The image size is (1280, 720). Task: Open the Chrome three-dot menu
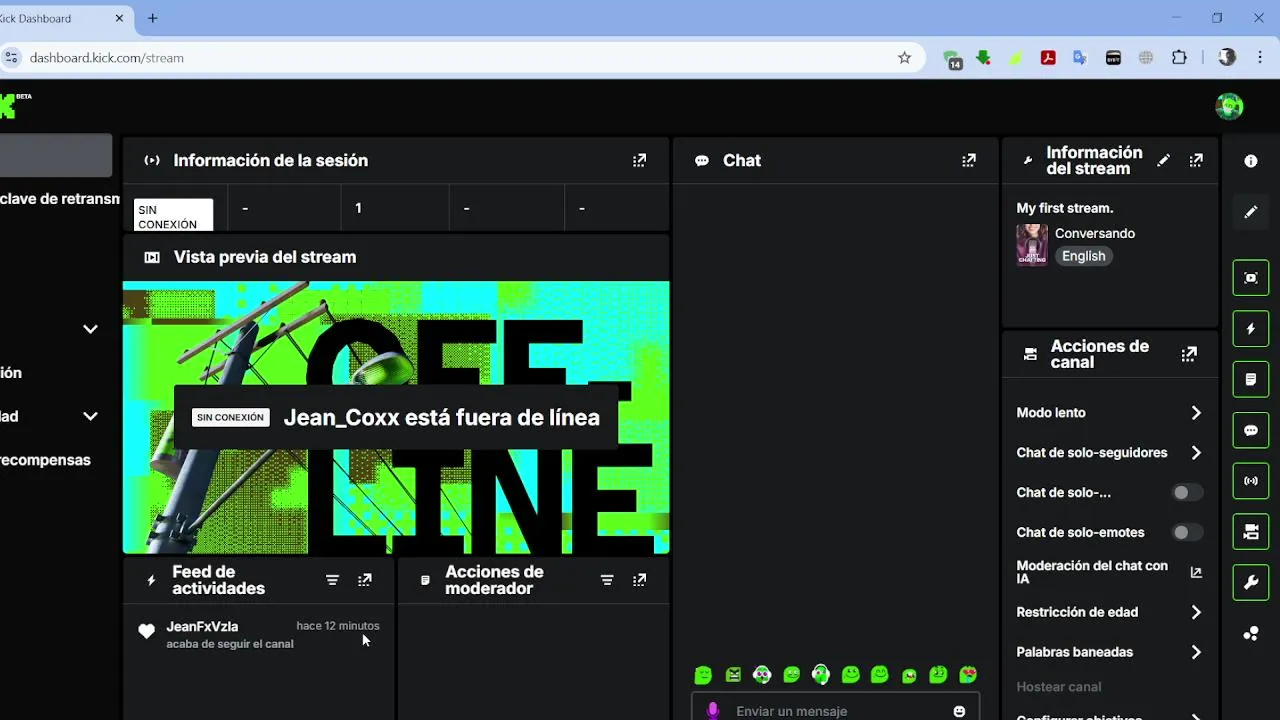pos(1259,58)
